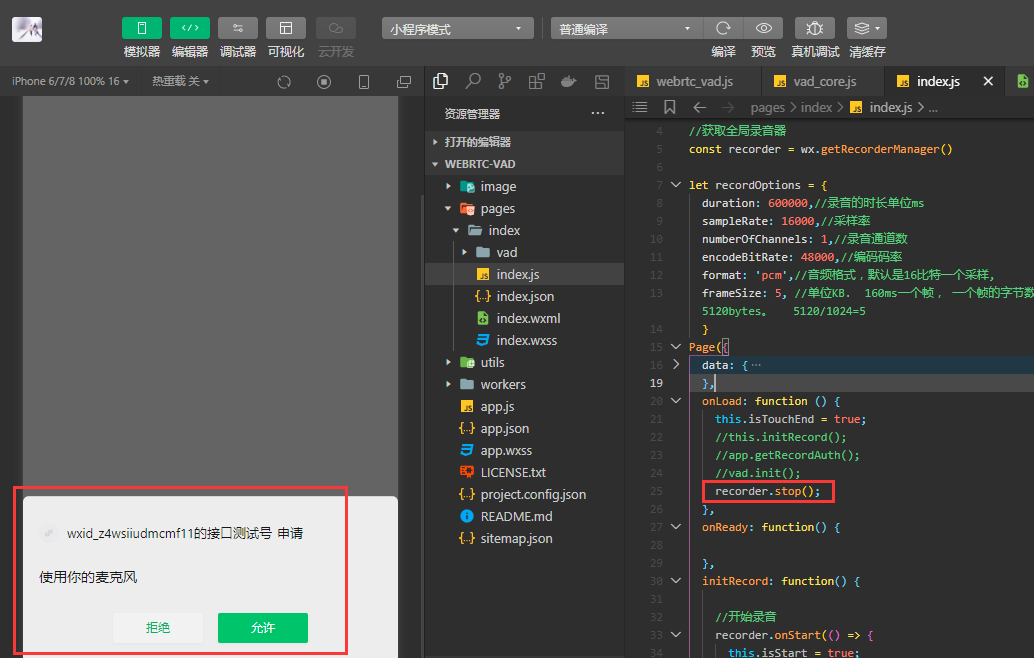
Task: Click the simulator stop/record circle icon
Action: click(324, 82)
